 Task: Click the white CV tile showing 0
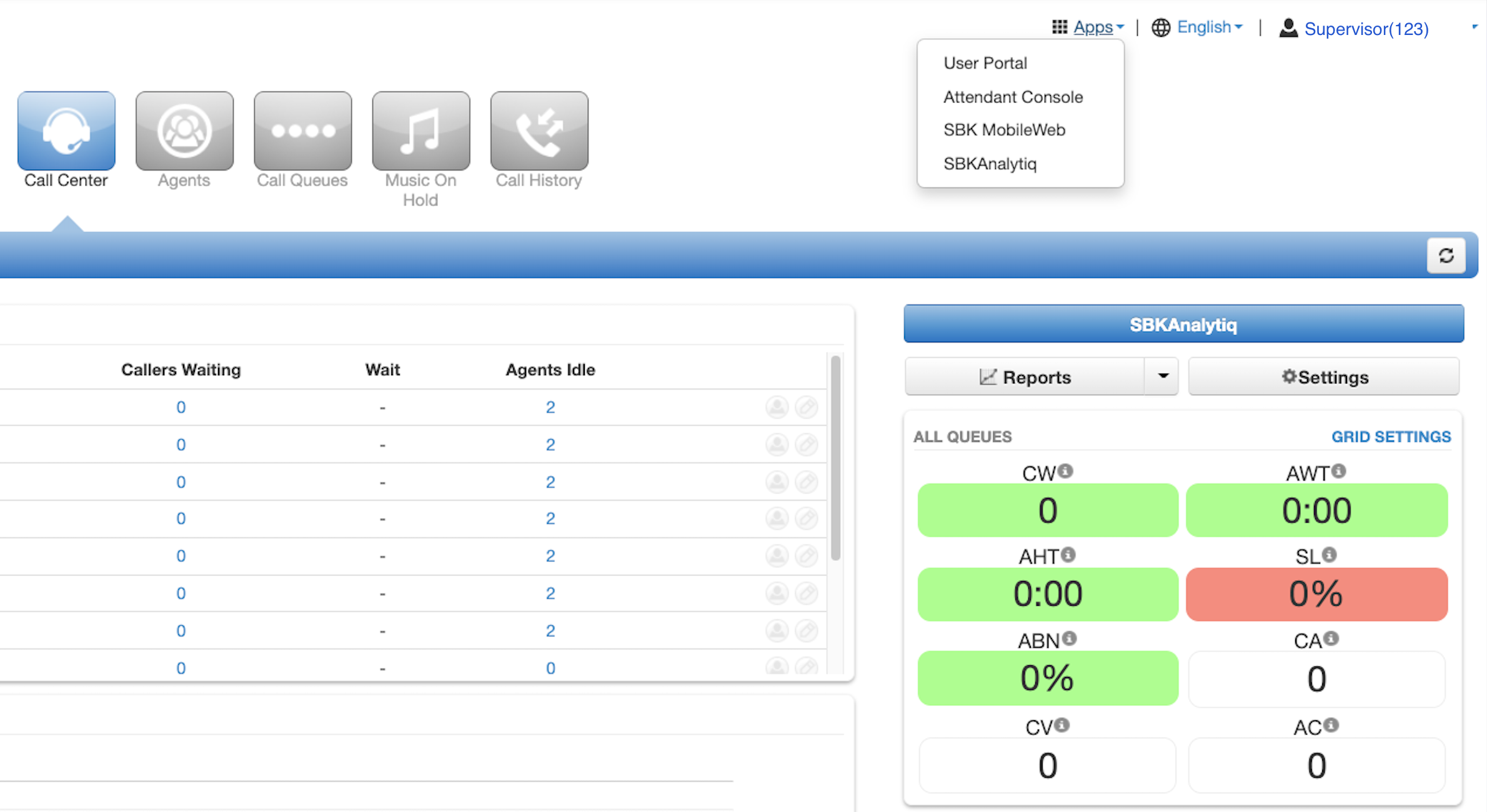[1048, 766]
